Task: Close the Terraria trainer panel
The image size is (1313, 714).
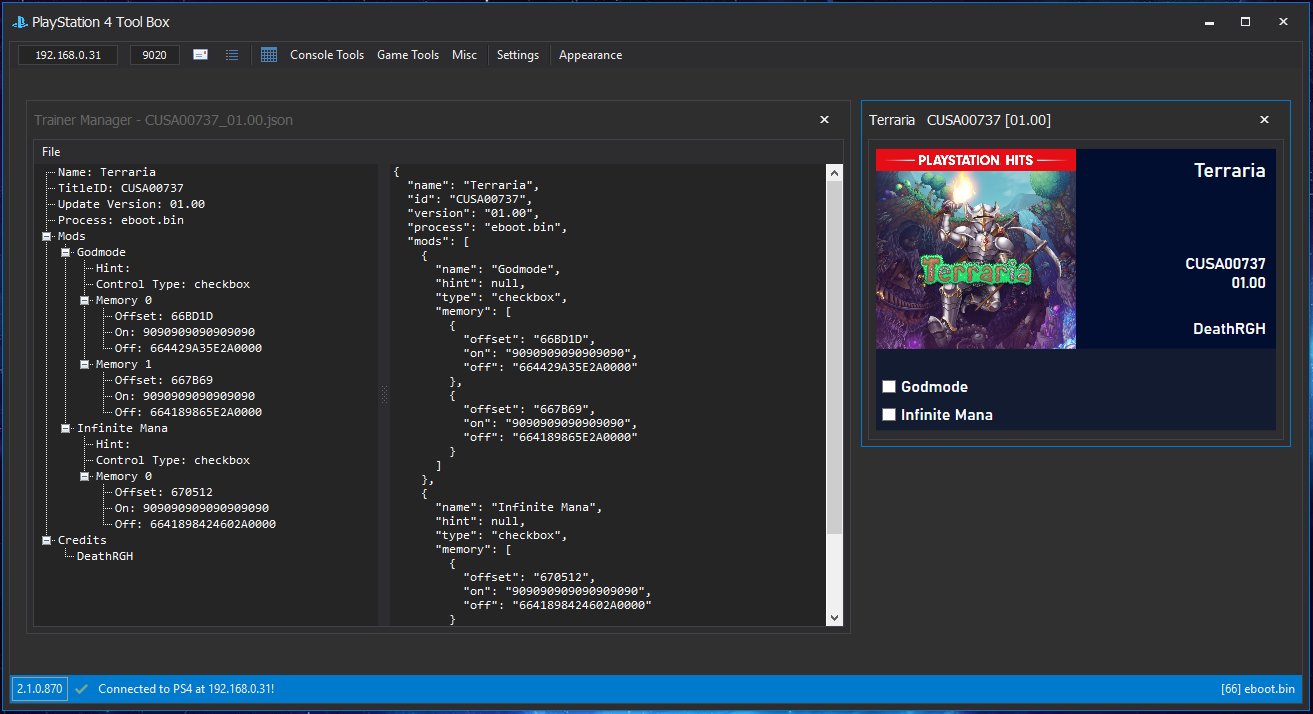Action: tap(1264, 120)
